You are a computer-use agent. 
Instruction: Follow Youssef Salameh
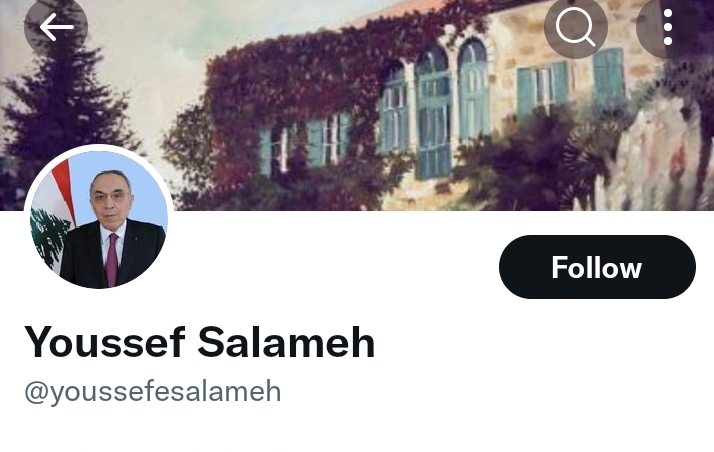tap(597, 267)
